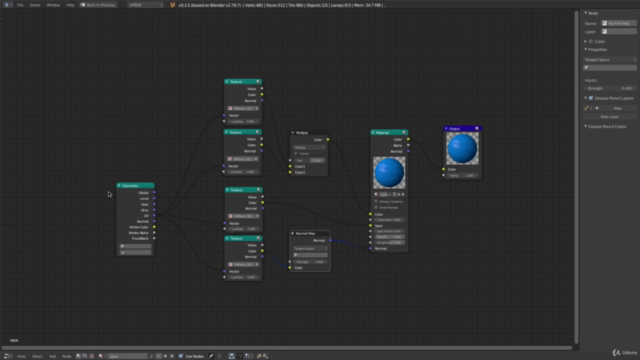Click the go to parent node tree icon
The width and height of the screenshot is (640, 360).
[x=220, y=356]
